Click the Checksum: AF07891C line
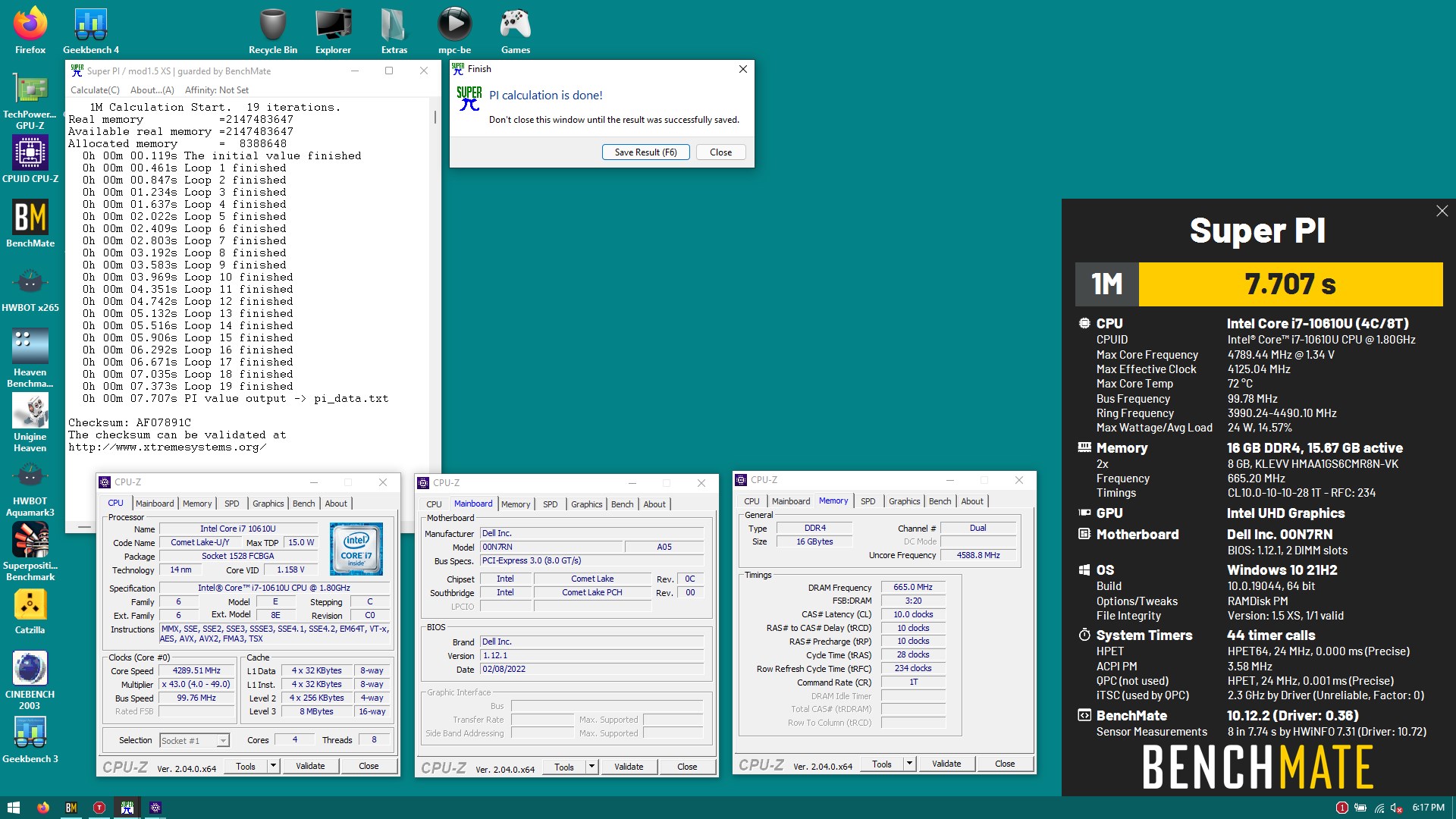1456x819 pixels. point(130,422)
